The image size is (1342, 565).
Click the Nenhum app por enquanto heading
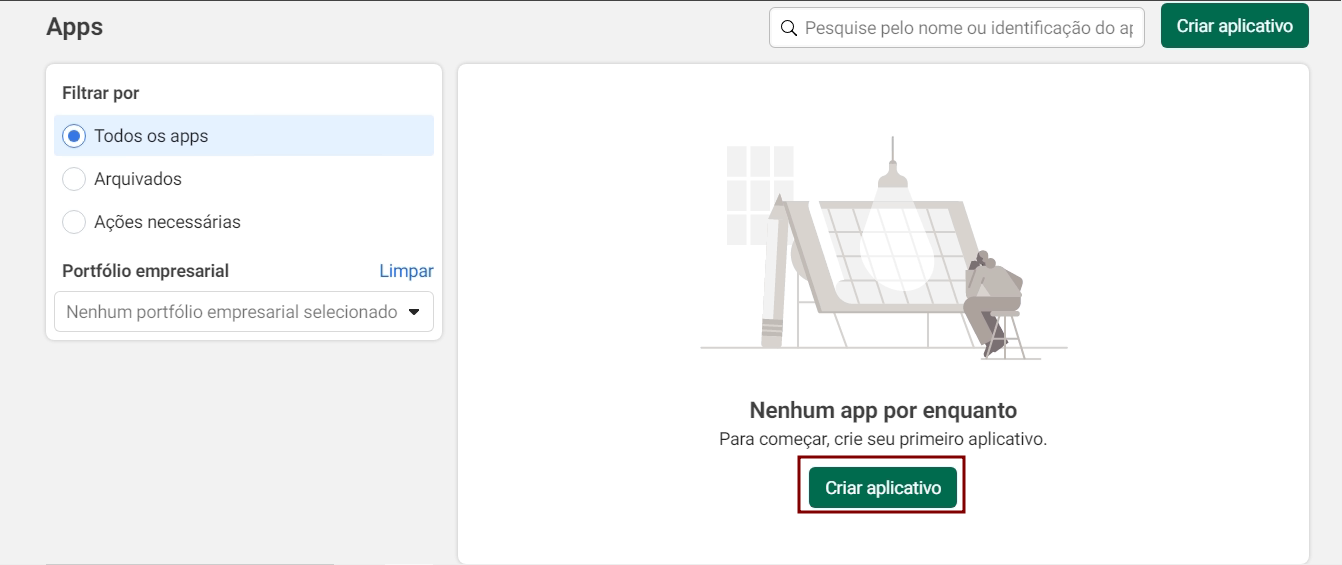[x=883, y=410]
